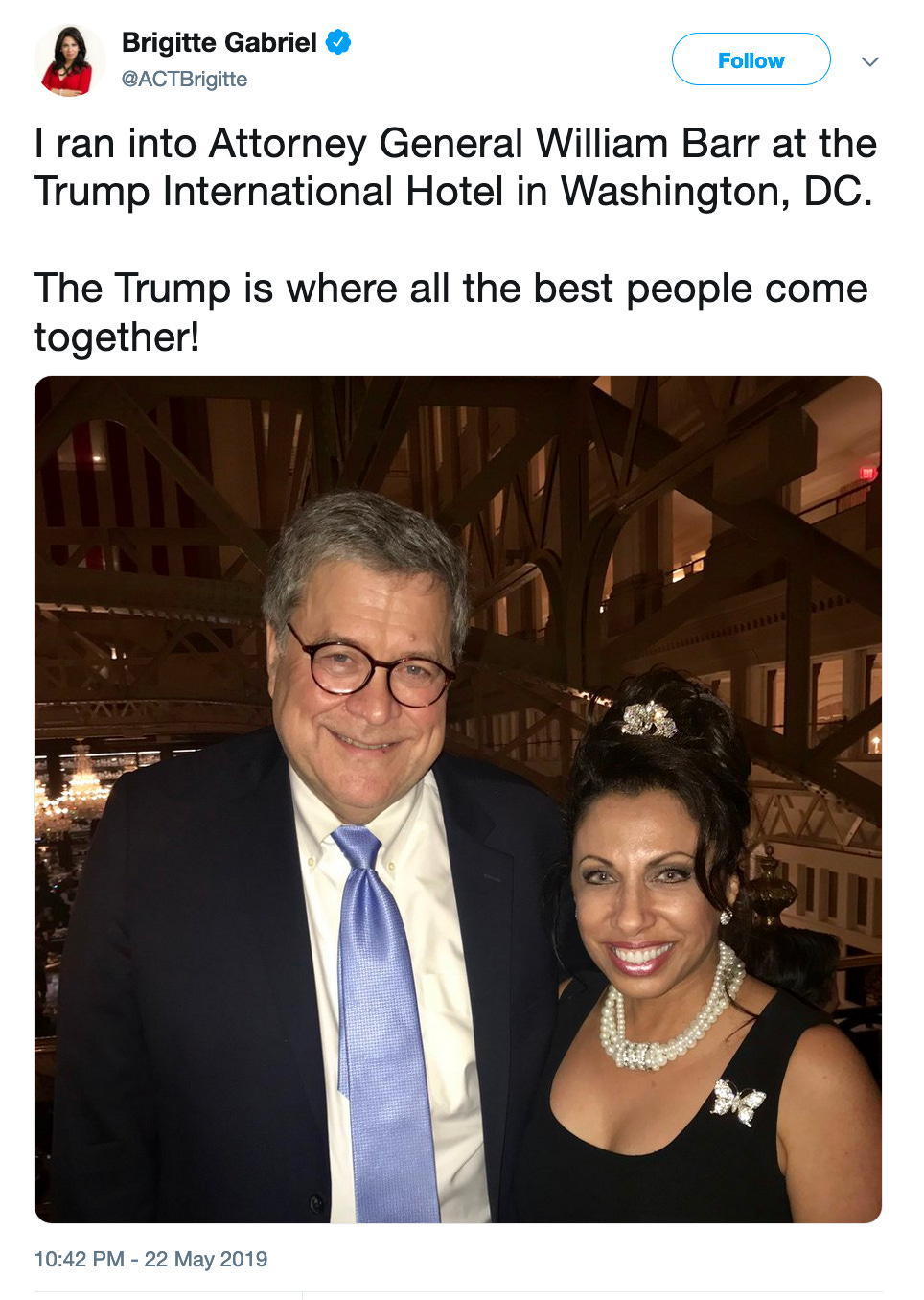
Task: Open the 10:42 PM tweet timestamp
Action: (x=79, y=1259)
